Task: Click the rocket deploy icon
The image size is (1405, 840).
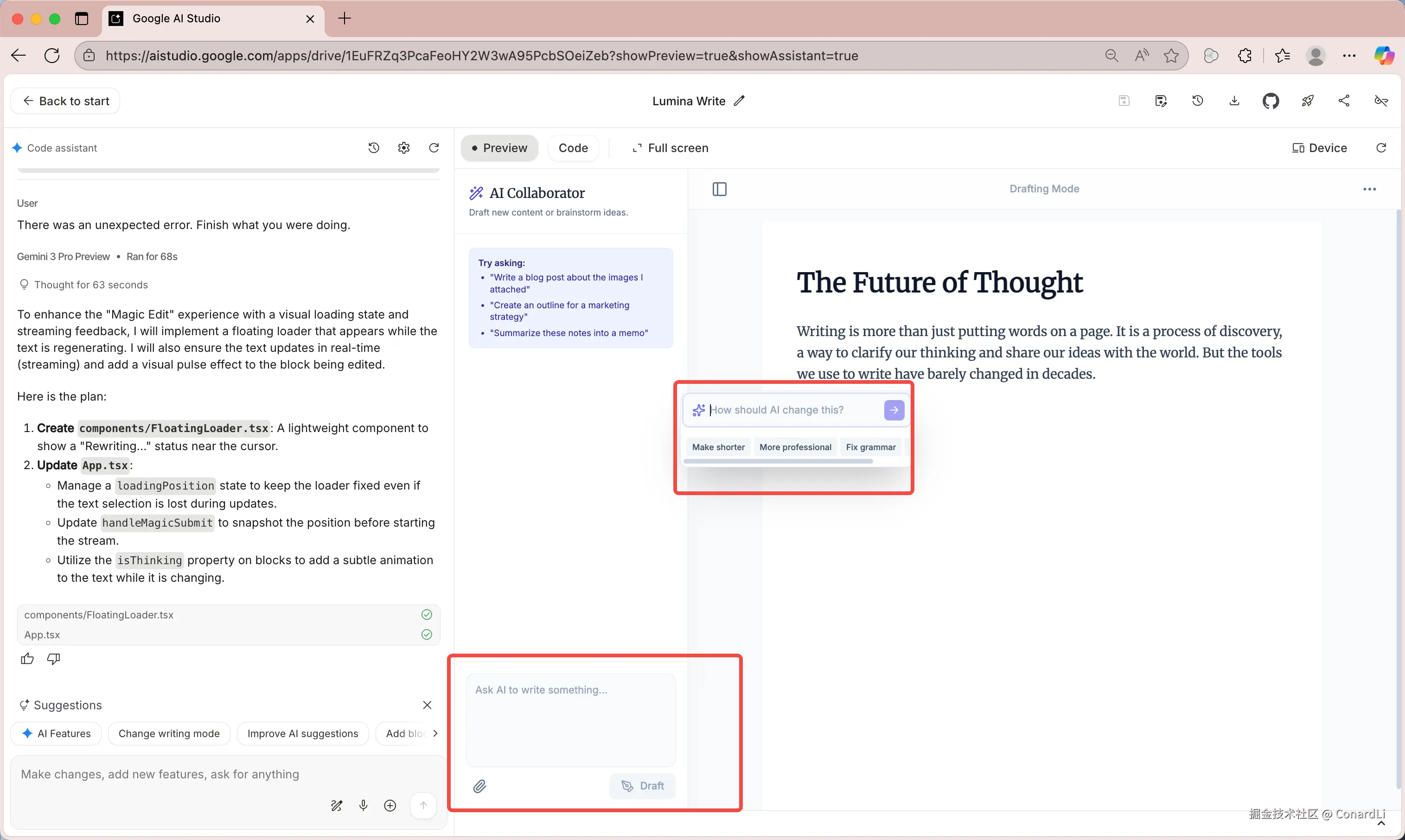Action: pos(1307,102)
